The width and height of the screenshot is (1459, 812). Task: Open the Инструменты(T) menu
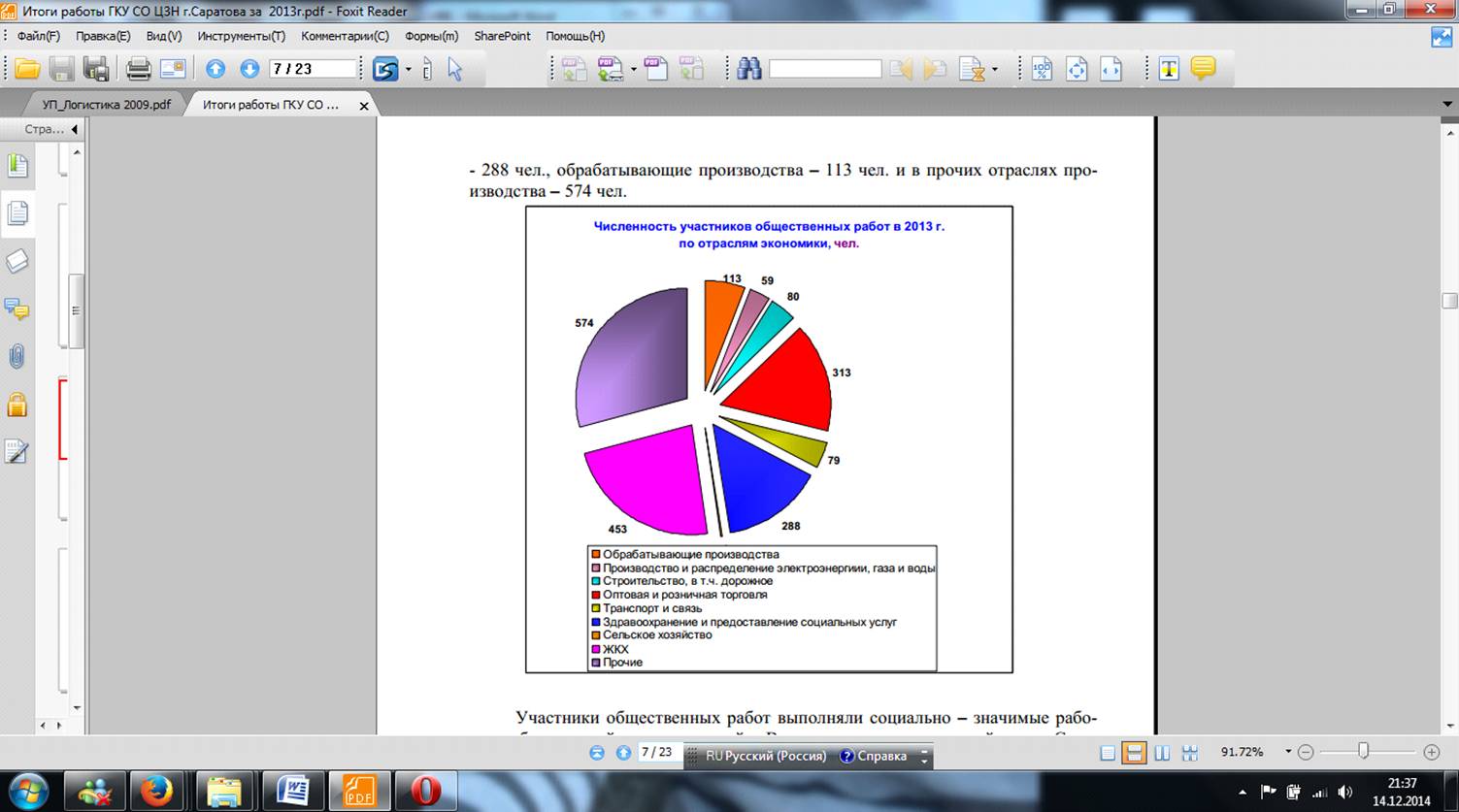pos(241,36)
